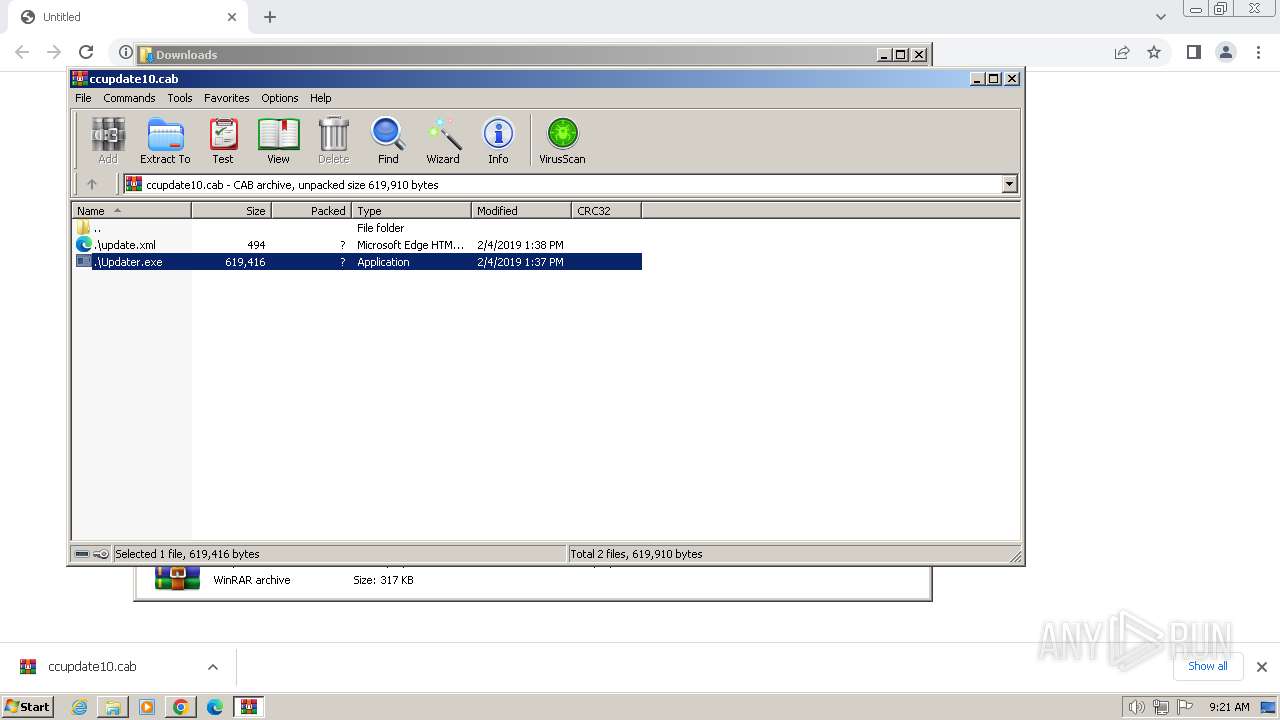Click the Updater.exe size 619,416
The height and width of the screenshot is (720, 1280).
tap(245, 262)
